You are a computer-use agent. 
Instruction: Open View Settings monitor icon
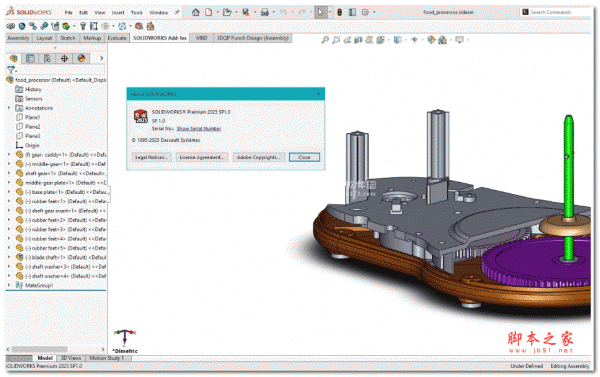point(459,39)
